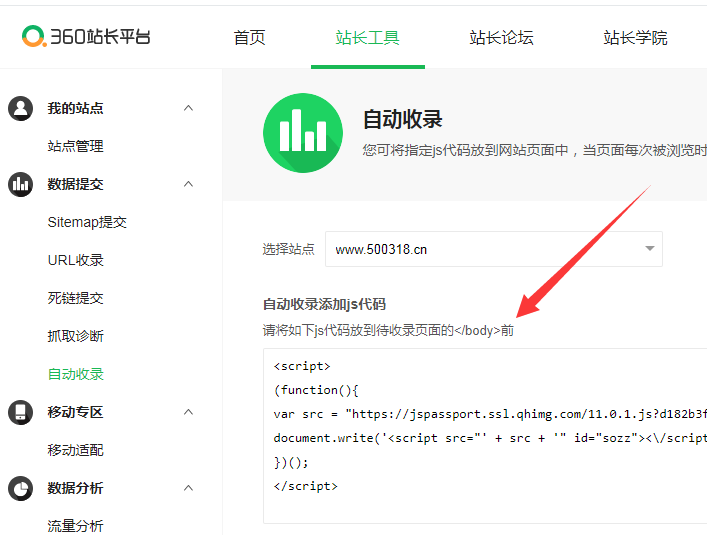This screenshot has width=707, height=535.
Task: Click the 我的站点 section heading
Action: [76, 108]
